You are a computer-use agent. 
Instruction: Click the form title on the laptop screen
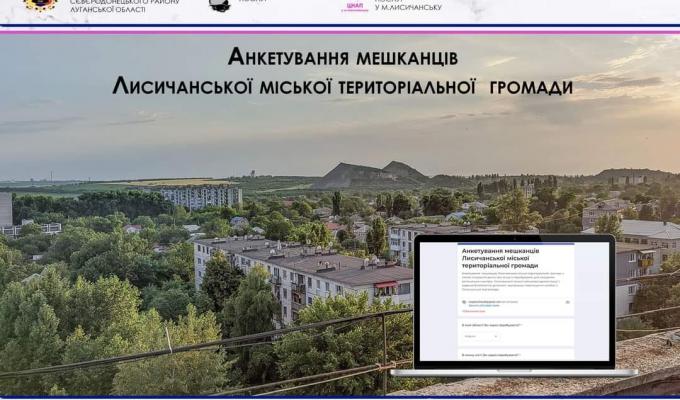(x=500, y=258)
